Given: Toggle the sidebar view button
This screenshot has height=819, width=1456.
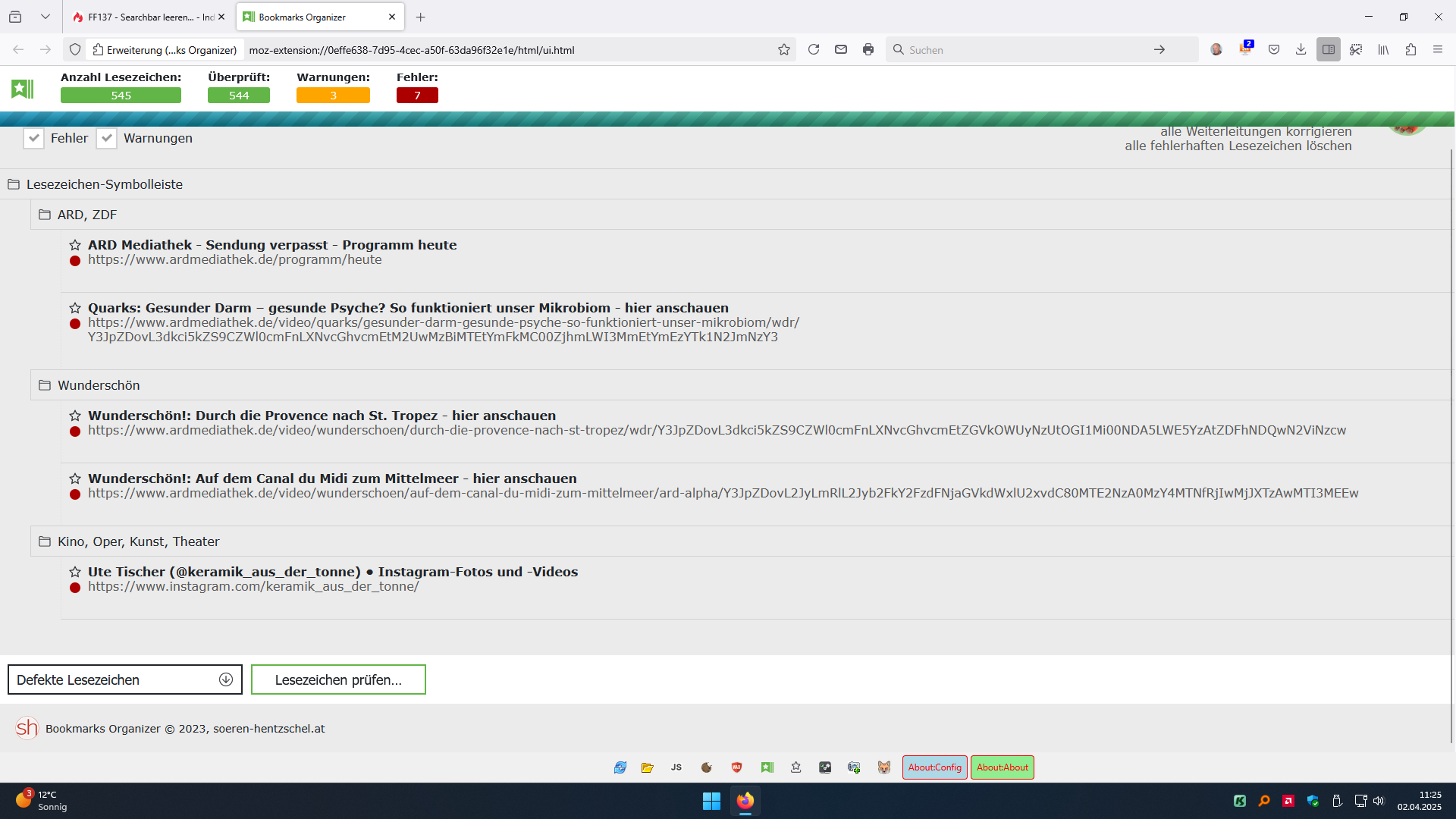Looking at the screenshot, I should tap(1329, 49).
